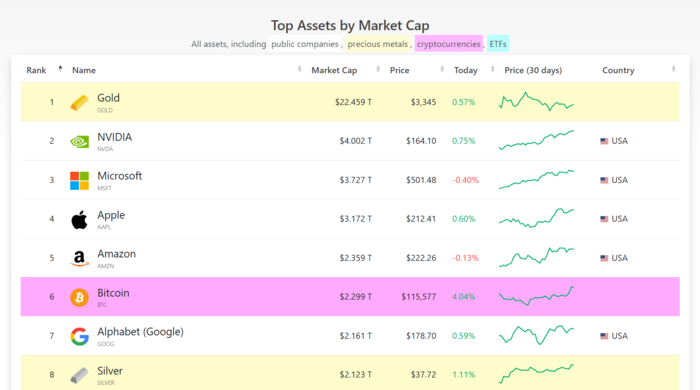Screen dimensions: 700x390
Task: Sort by Today change column arrows
Action: tap(492, 69)
